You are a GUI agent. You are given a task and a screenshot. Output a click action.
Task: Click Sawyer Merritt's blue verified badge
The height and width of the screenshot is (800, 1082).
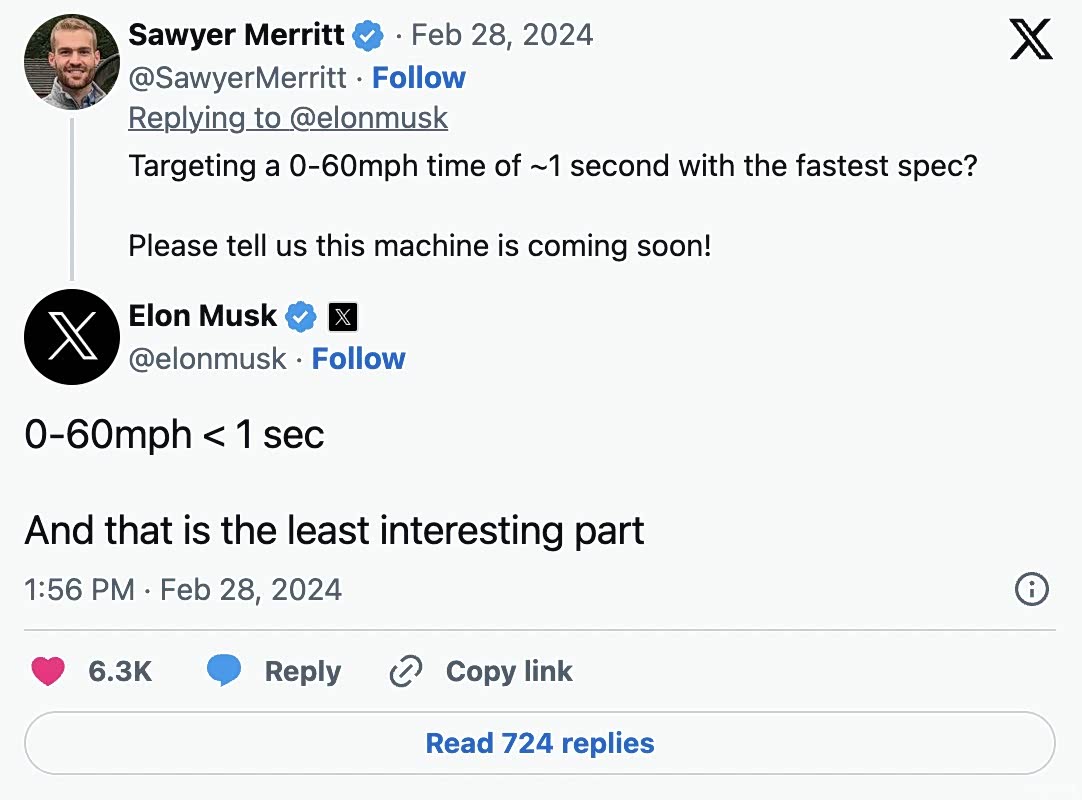[368, 36]
